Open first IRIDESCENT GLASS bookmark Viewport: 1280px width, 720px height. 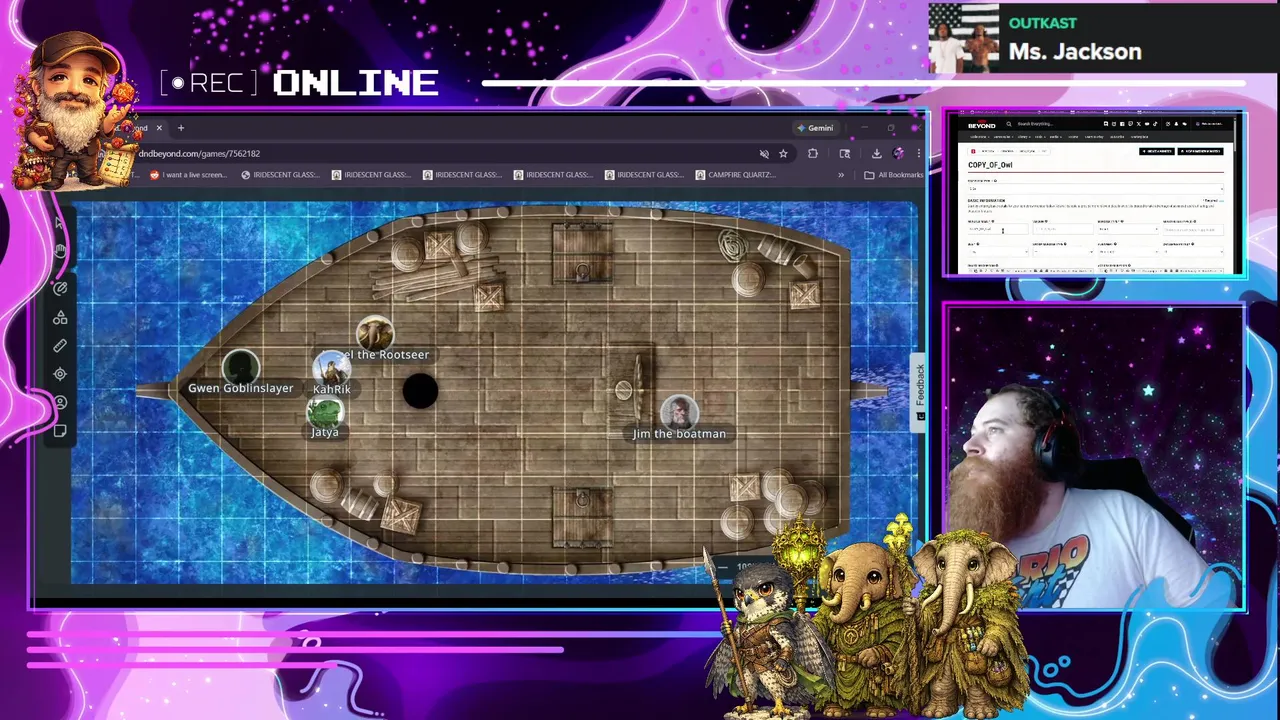click(x=280, y=175)
